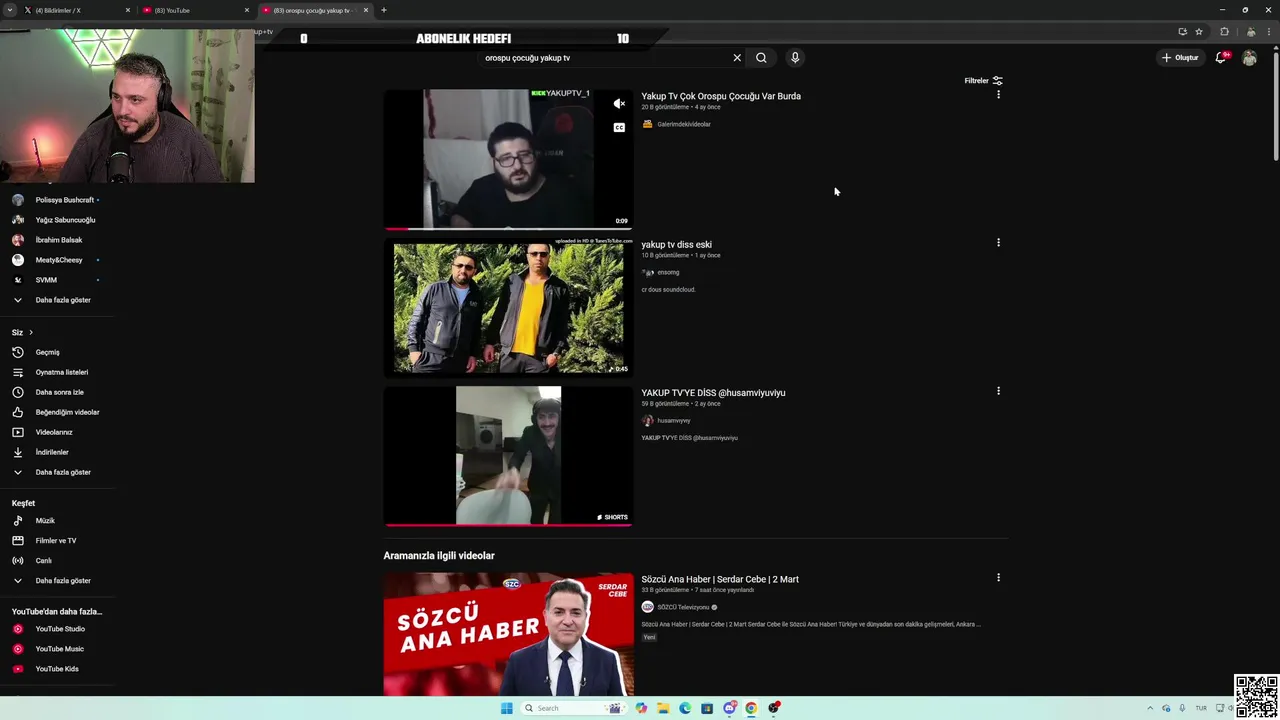
Task: Open options for yakup tv diss eski
Action: [x=998, y=243]
